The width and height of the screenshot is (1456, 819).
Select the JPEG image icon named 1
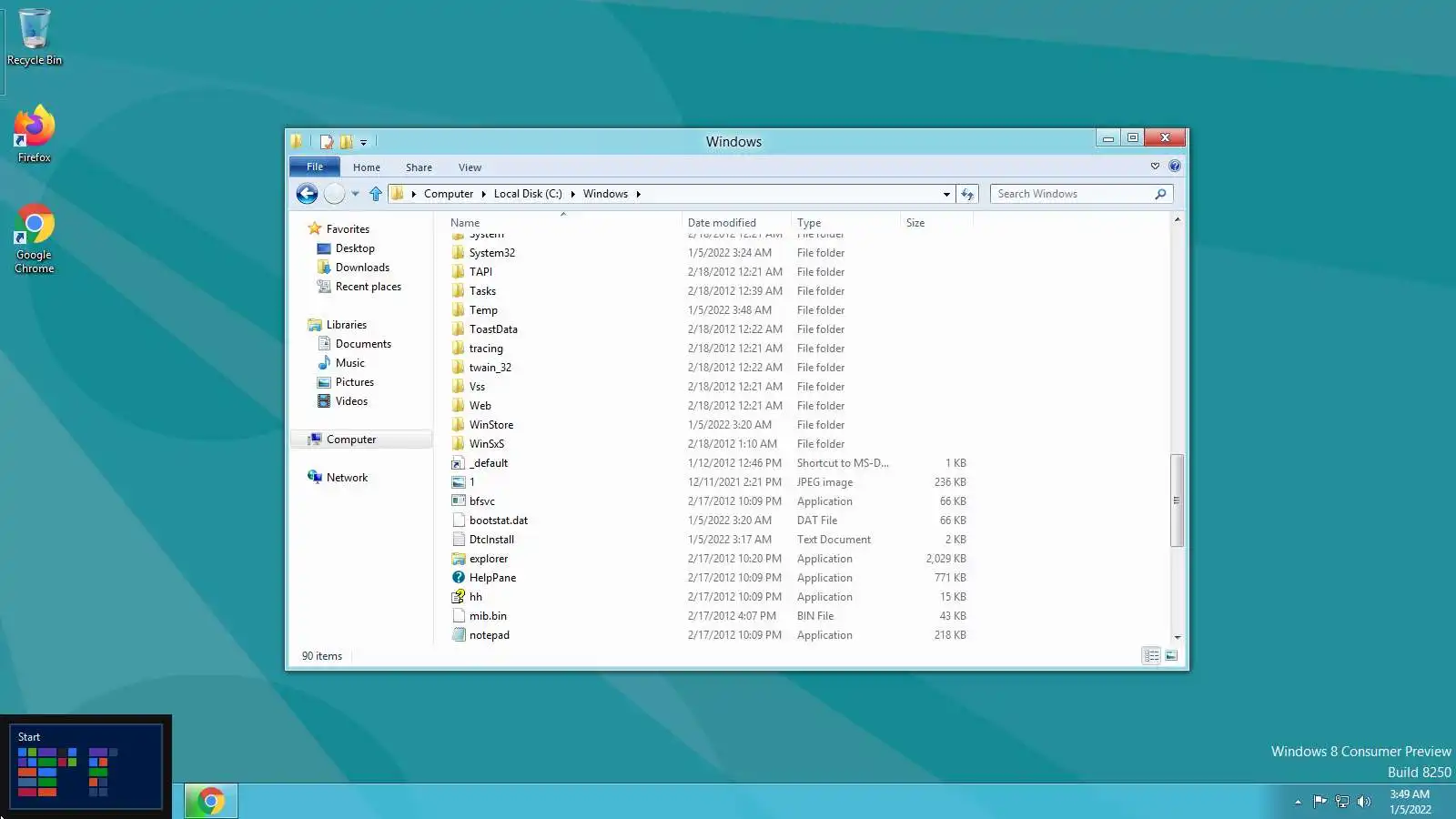[459, 482]
